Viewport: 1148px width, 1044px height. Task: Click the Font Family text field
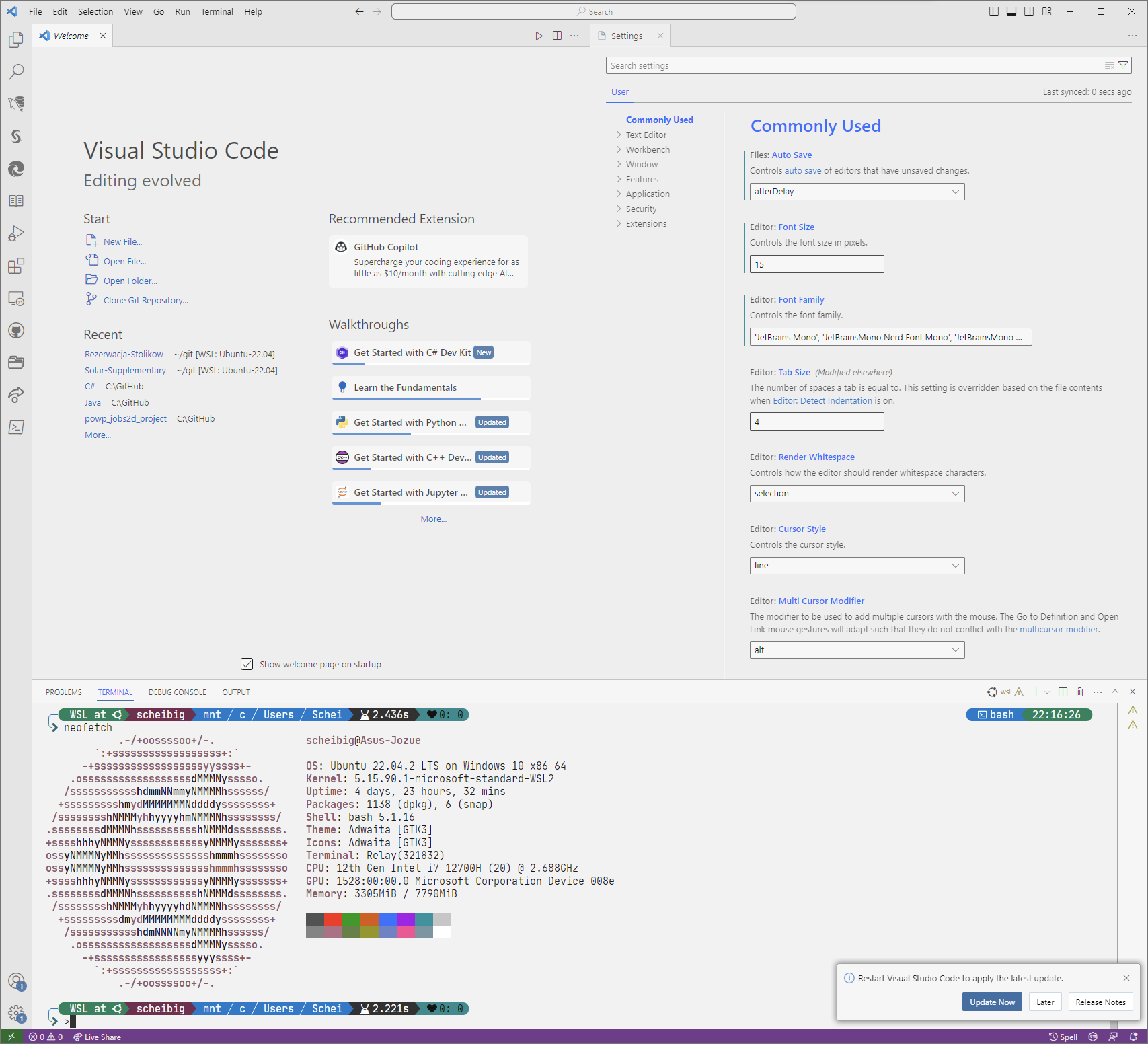[890, 337]
